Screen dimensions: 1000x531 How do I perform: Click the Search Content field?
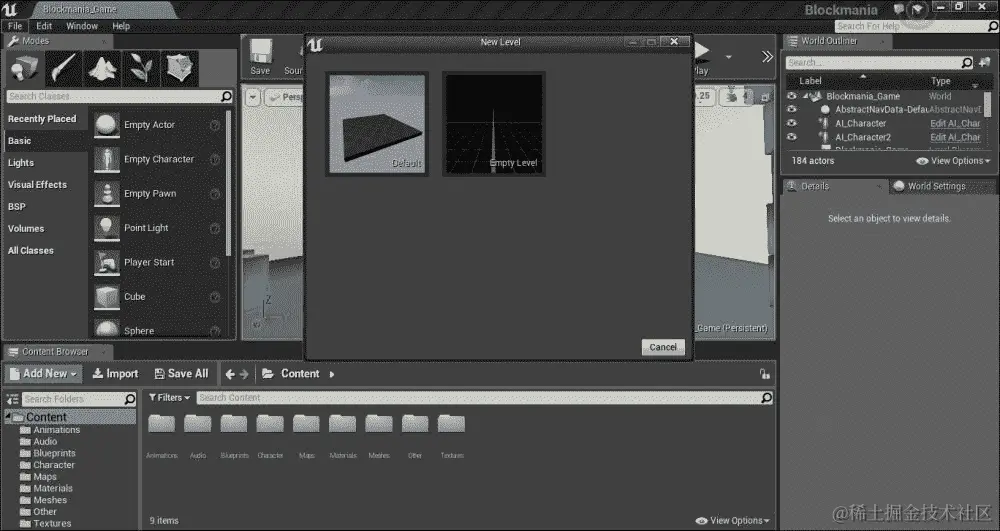click(485, 398)
